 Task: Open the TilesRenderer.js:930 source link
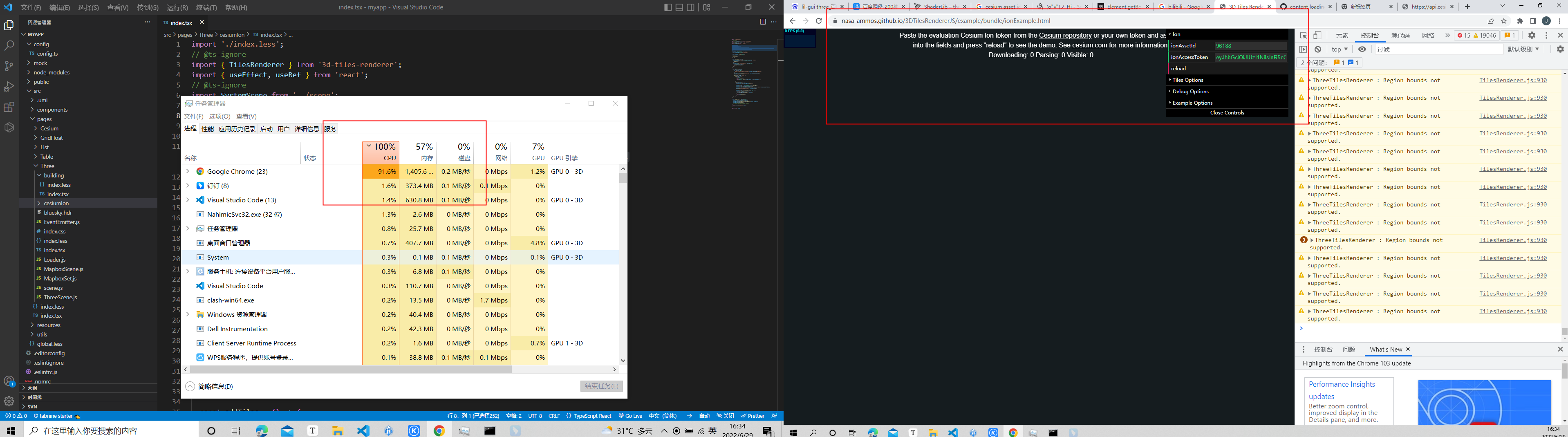click(x=1512, y=80)
